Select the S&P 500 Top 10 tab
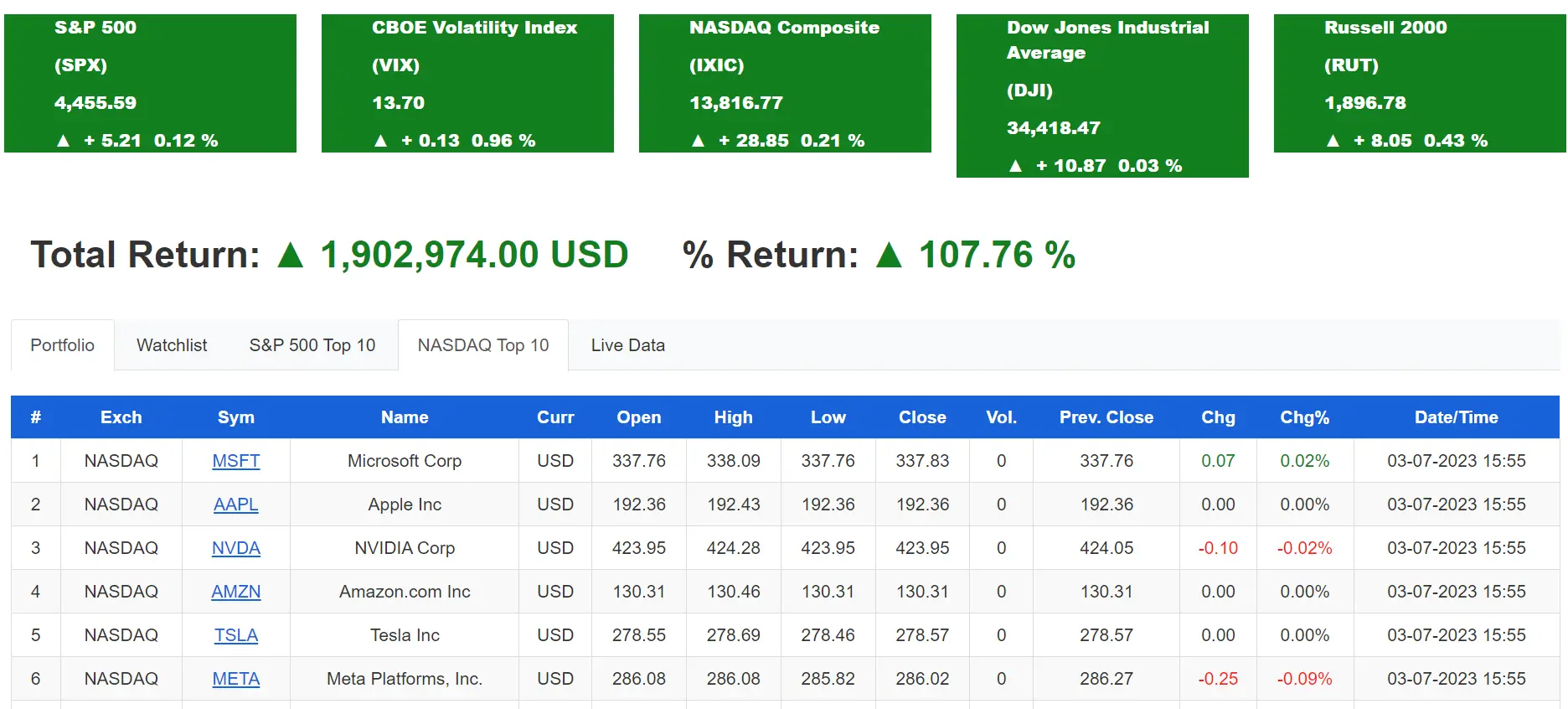 pos(312,345)
